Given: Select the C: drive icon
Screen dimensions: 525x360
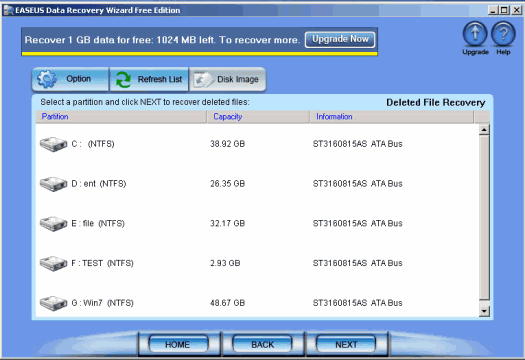Looking at the screenshot, I should 53,144.
